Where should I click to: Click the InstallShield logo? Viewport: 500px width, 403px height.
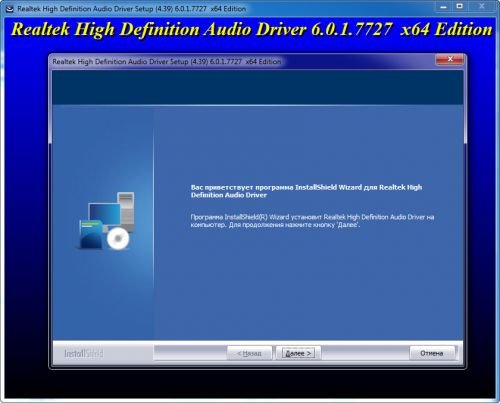pyautogui.click(x=84, y=353)
